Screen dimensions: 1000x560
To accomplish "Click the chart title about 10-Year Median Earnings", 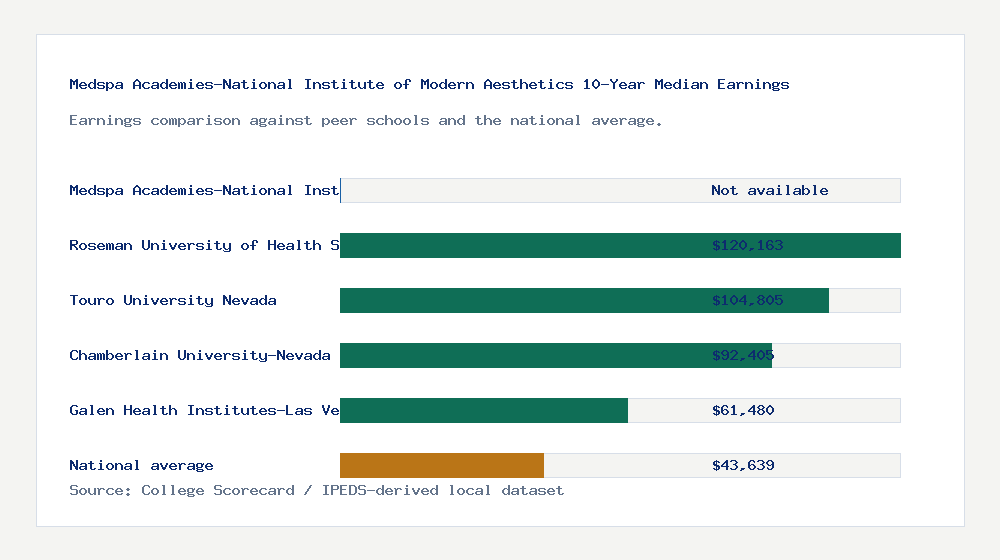I will (429, 84).
